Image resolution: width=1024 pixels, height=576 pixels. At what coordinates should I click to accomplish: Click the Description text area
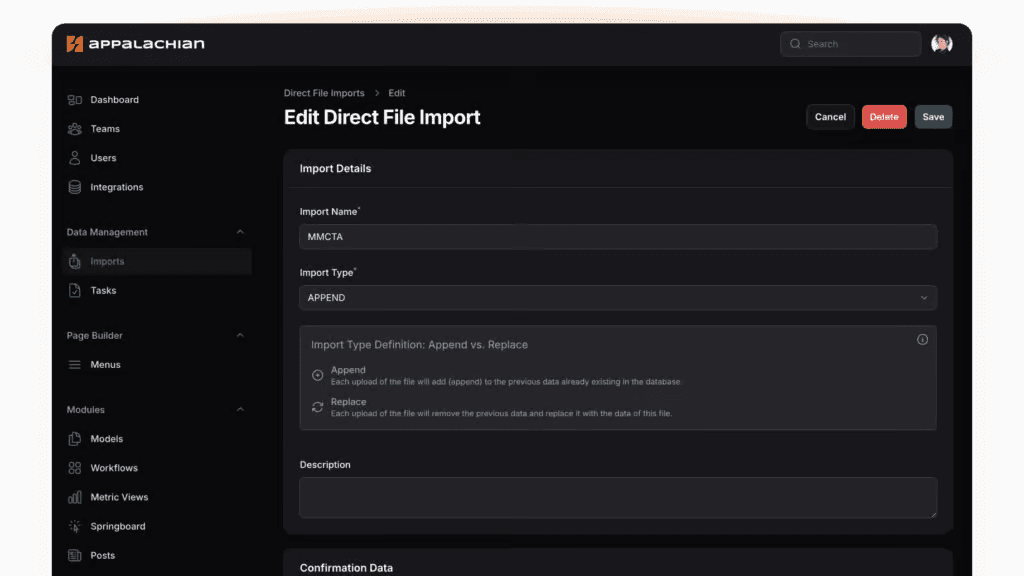(618, 498)
